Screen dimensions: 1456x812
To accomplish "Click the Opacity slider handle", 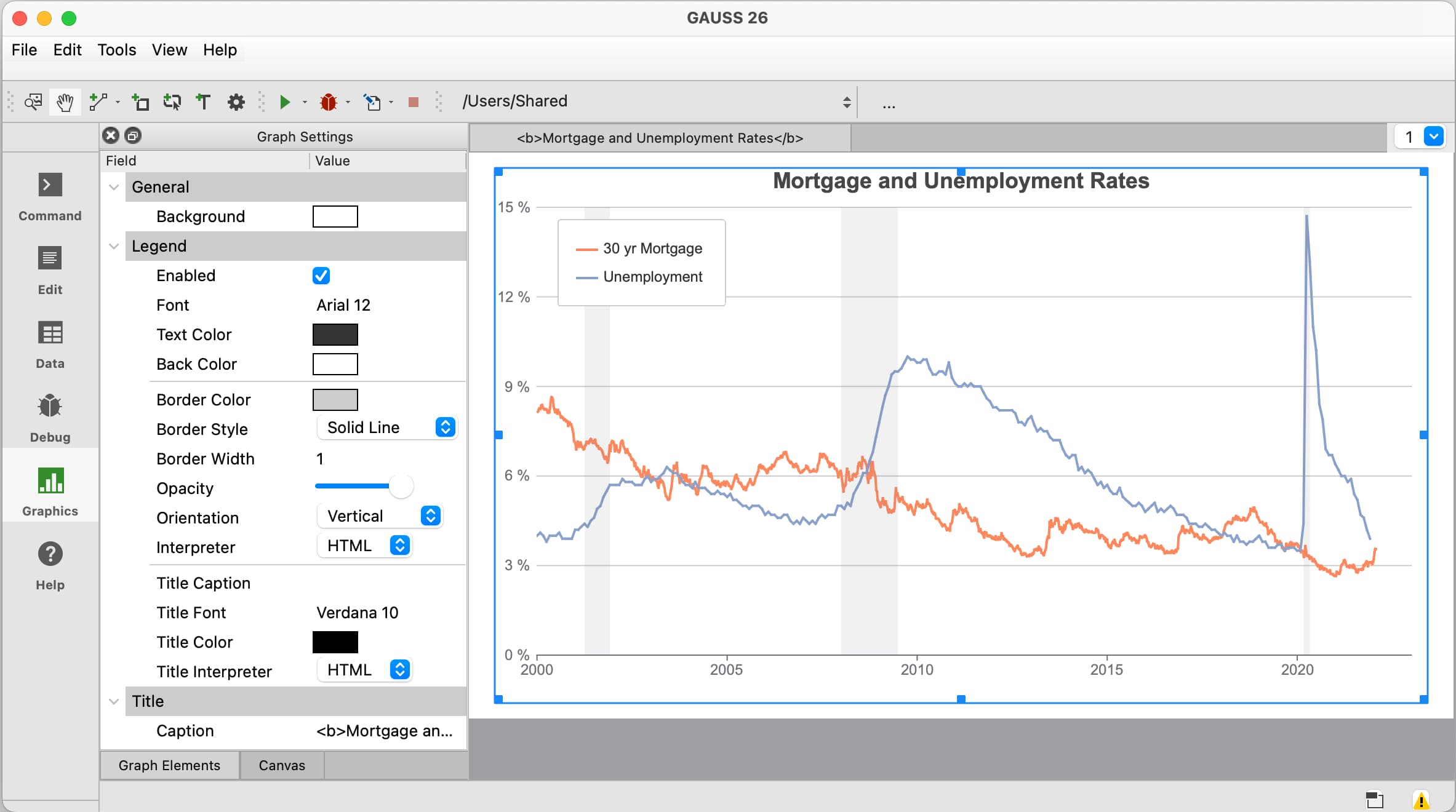I will point(401,487).
